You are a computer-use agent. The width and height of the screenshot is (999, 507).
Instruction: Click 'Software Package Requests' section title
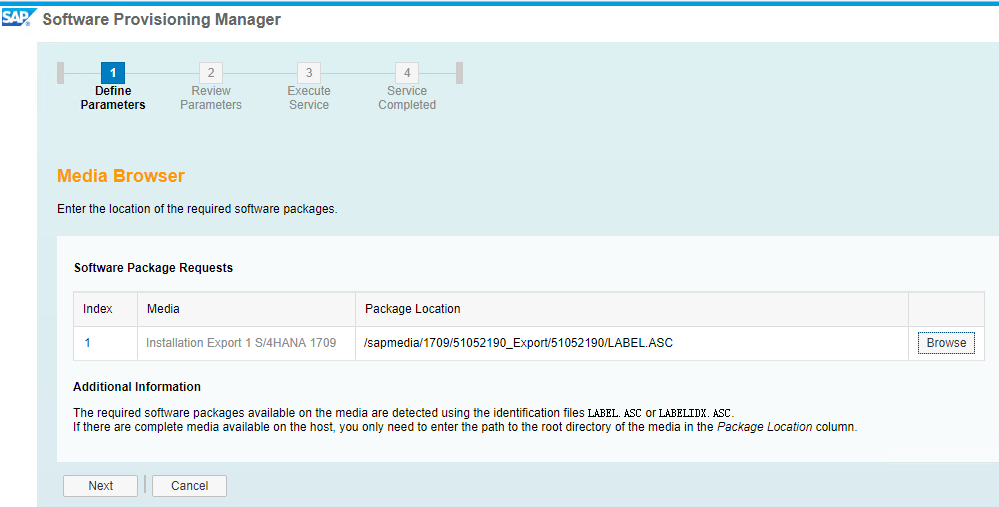[x=154, y=268]
